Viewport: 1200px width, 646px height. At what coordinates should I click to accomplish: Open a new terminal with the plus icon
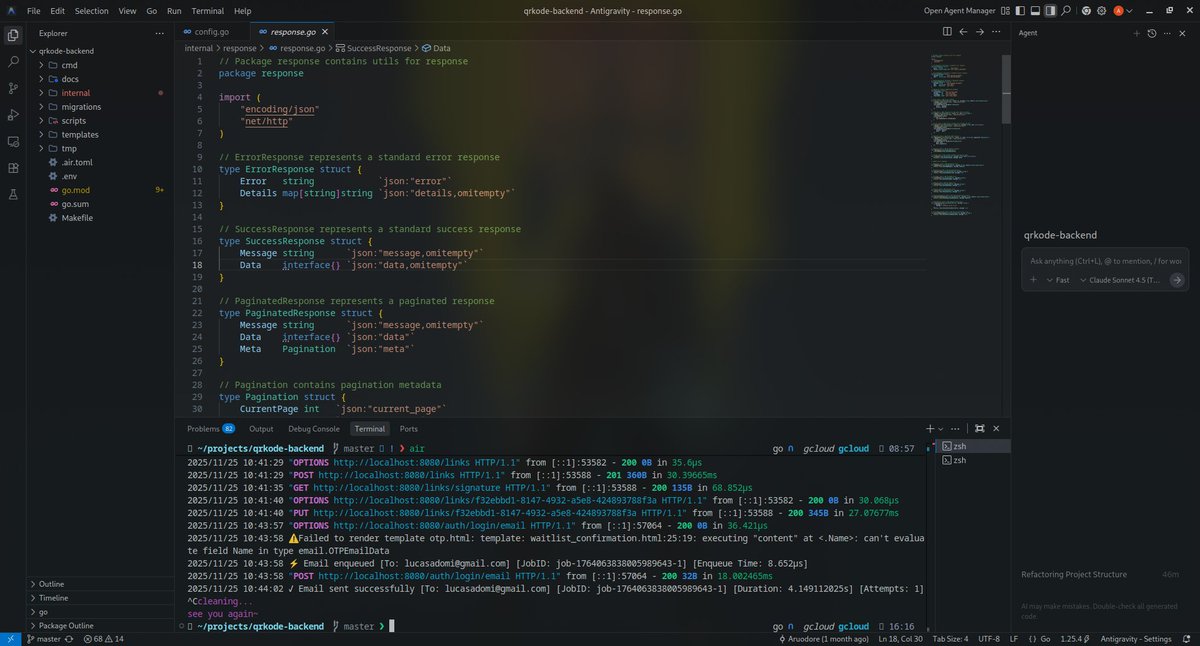(931, 428)
